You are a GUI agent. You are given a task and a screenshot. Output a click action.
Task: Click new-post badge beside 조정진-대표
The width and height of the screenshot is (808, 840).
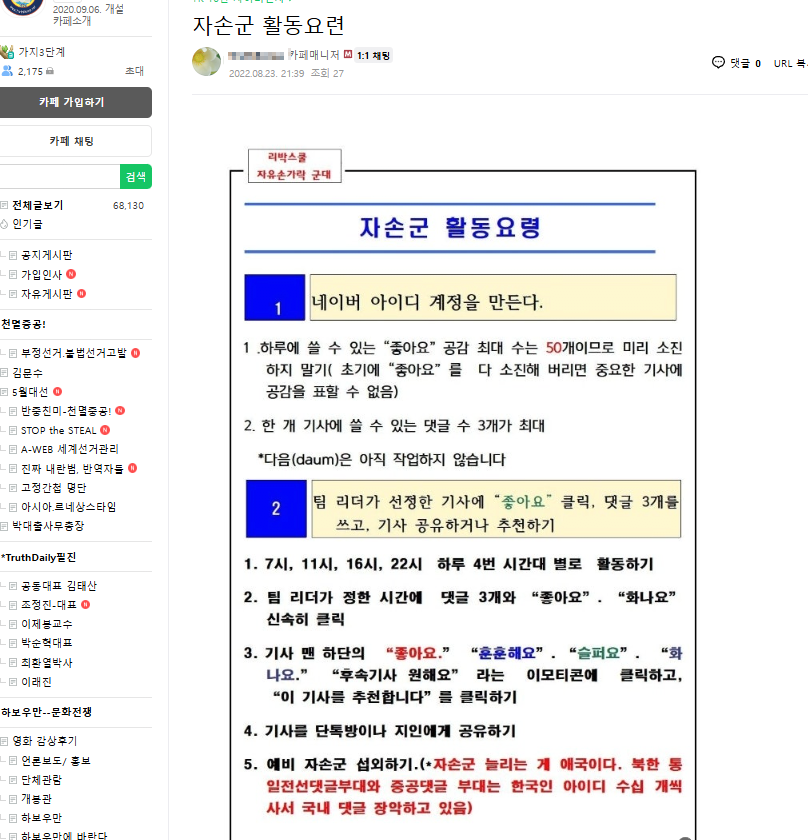tap(85, 604)
